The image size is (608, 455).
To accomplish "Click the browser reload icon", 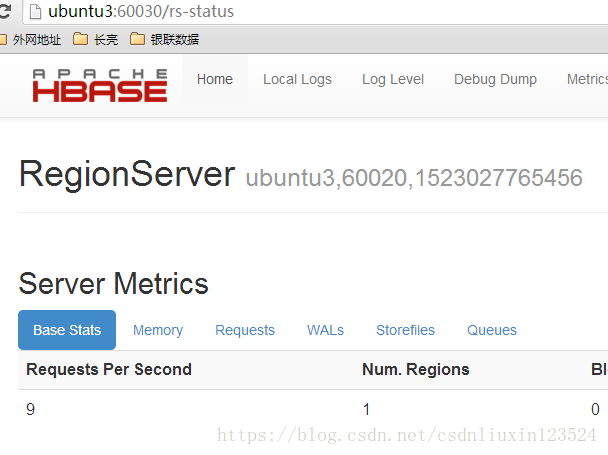I will (x=5, y=11).
